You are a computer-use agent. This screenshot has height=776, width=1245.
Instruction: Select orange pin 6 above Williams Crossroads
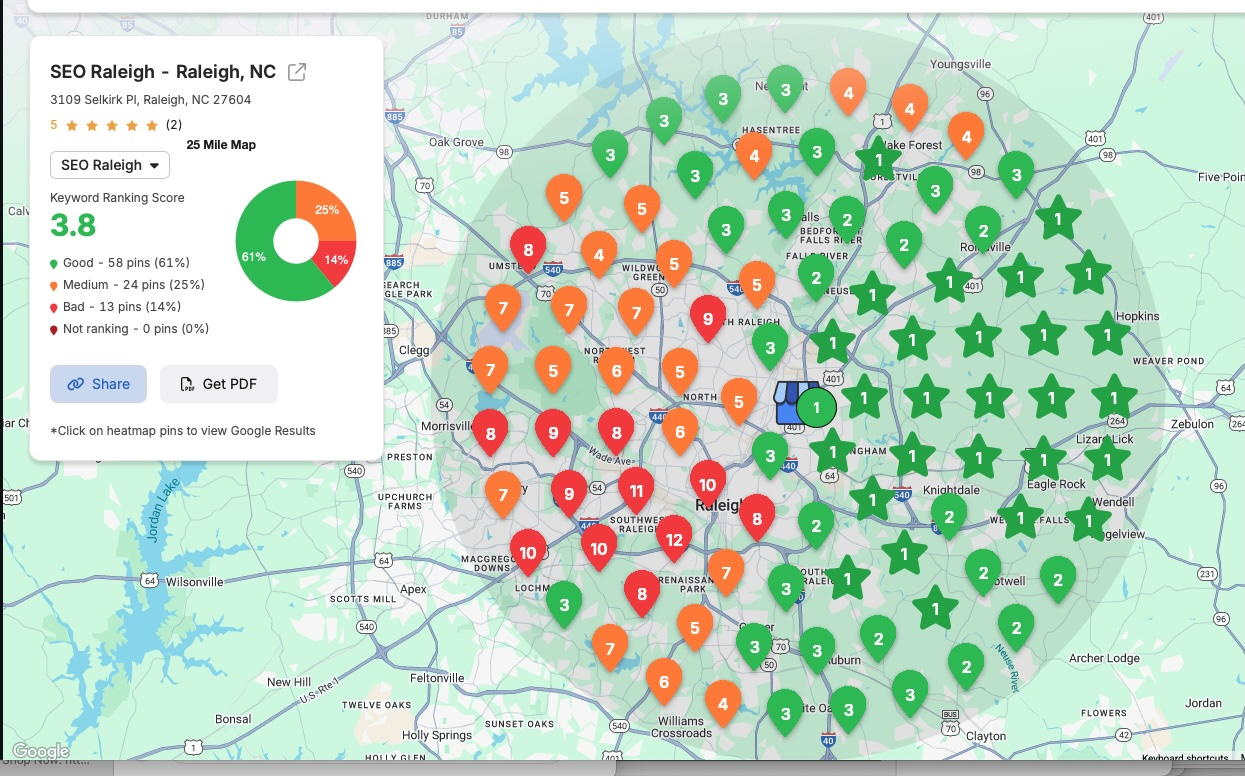(x=664, y=682)
